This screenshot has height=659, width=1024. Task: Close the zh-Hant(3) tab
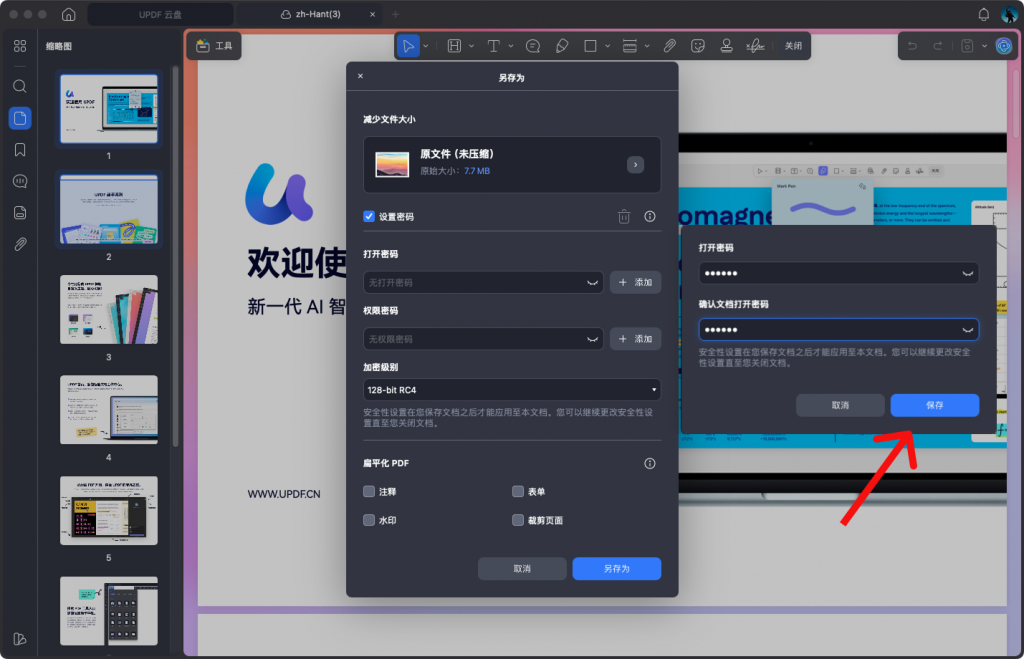point(372,14)
